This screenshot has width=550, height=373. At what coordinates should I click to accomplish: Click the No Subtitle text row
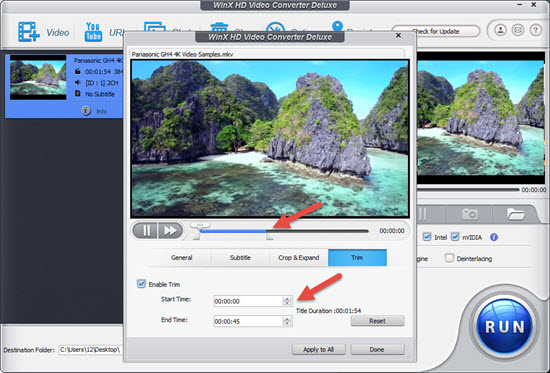tap(100, 94)
